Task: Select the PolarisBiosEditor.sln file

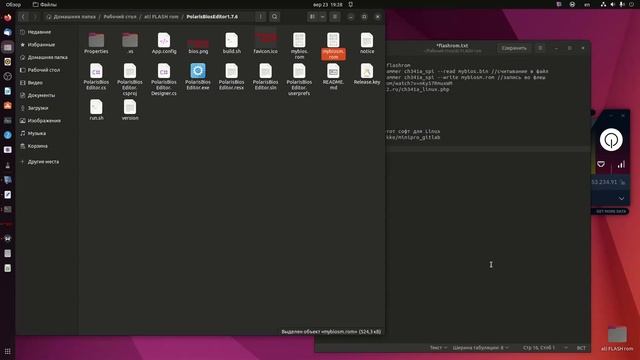Action: (x=265, y=76)
